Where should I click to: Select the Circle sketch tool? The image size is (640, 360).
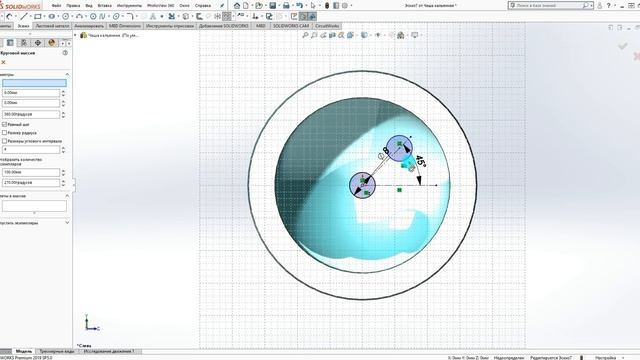coord(65,16)
